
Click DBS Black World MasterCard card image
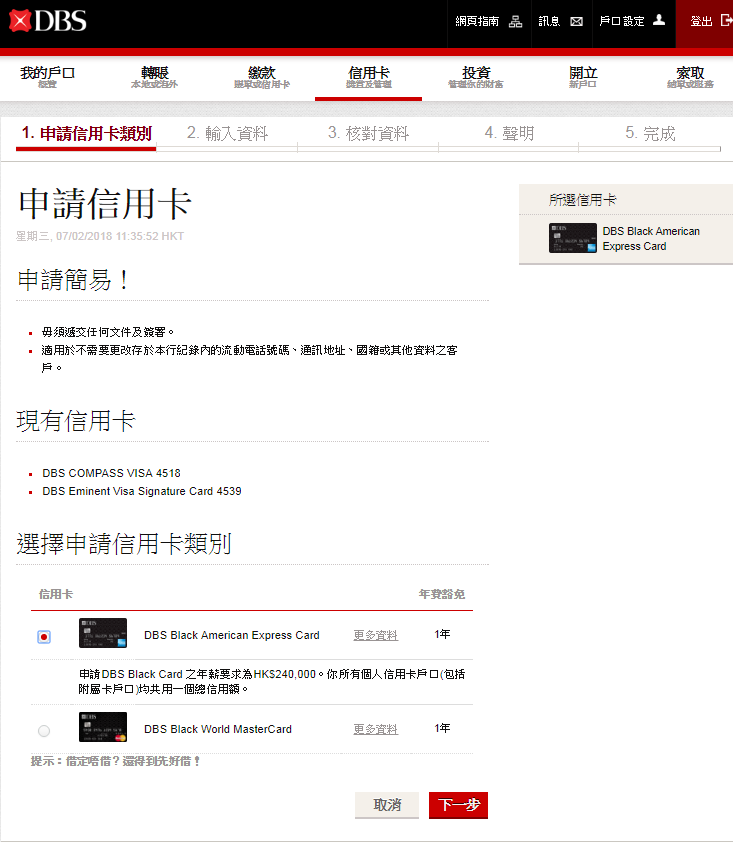tap(103, 728)
